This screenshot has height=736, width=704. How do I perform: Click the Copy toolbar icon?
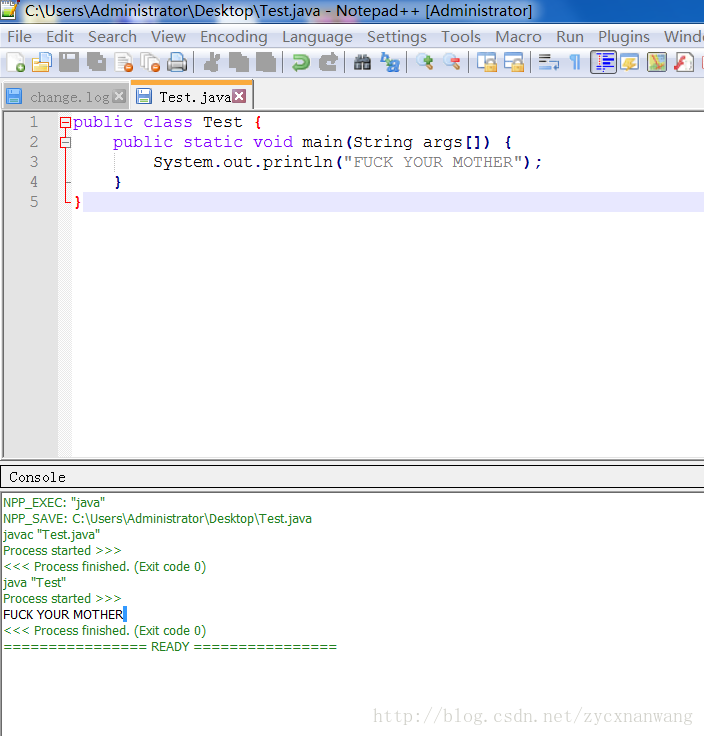239,62
